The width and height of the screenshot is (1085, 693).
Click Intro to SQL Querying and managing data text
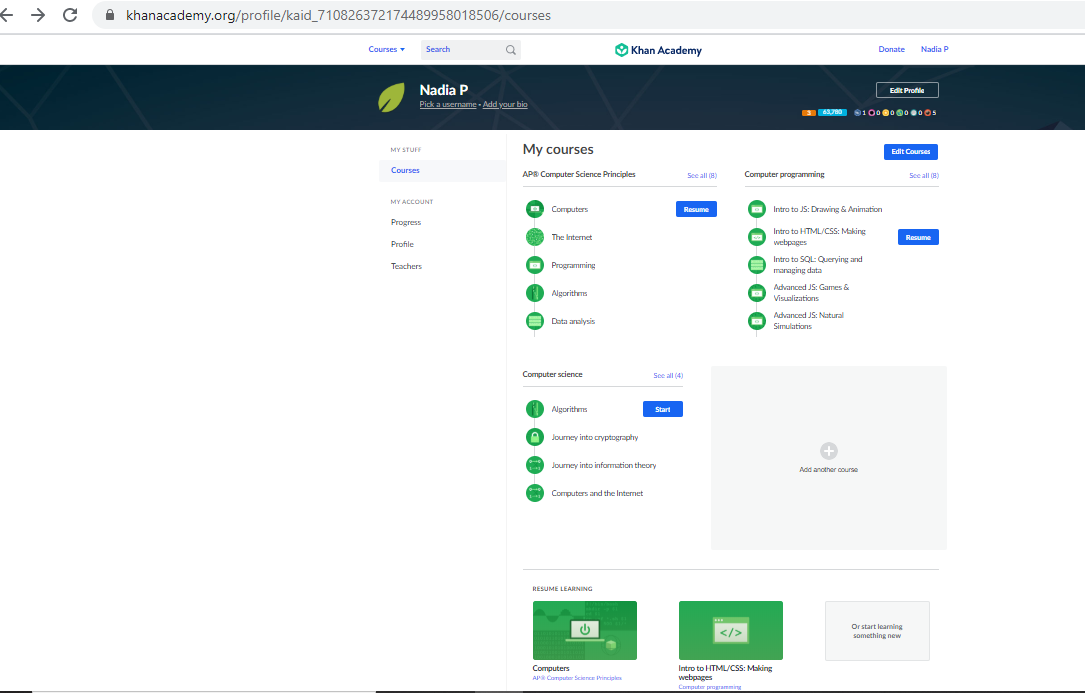[817, 265]
